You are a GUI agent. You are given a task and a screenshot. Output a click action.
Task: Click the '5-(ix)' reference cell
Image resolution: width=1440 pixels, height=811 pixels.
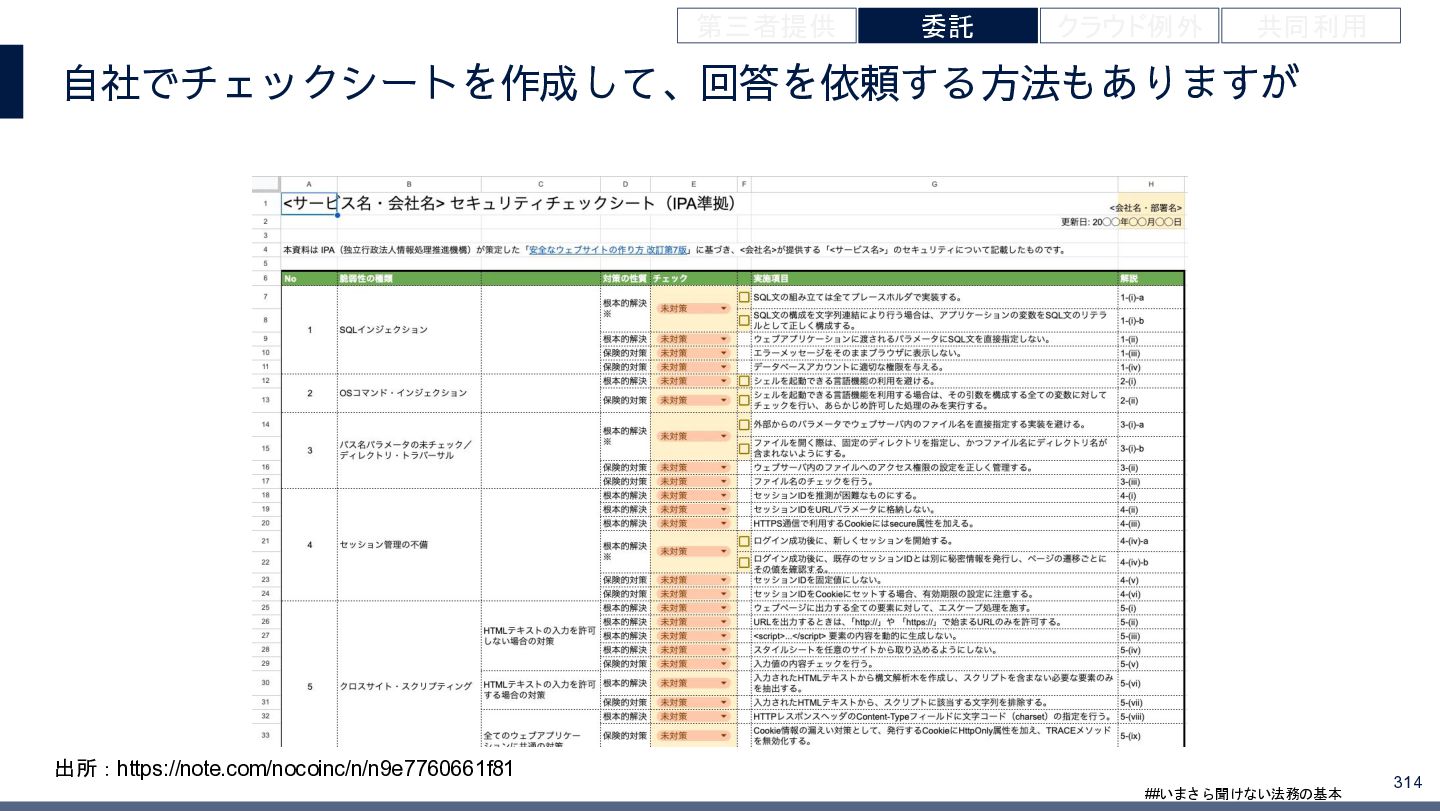pyautogui.click(x=1151, y=736)
